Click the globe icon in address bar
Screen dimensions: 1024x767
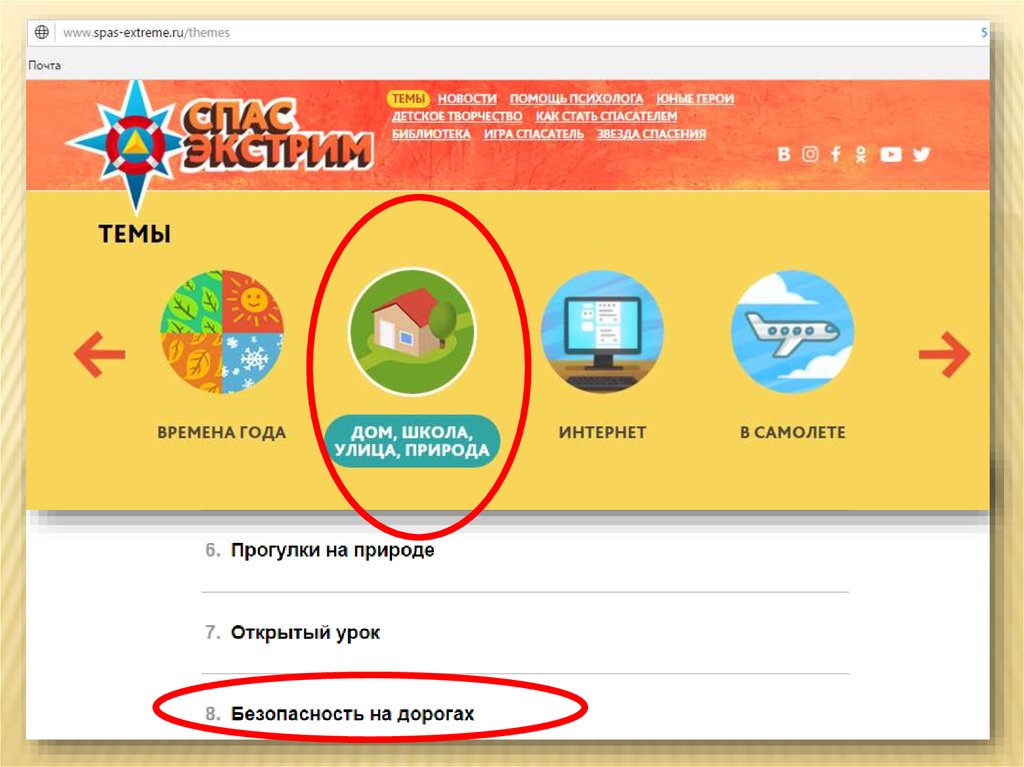point(42,32)
